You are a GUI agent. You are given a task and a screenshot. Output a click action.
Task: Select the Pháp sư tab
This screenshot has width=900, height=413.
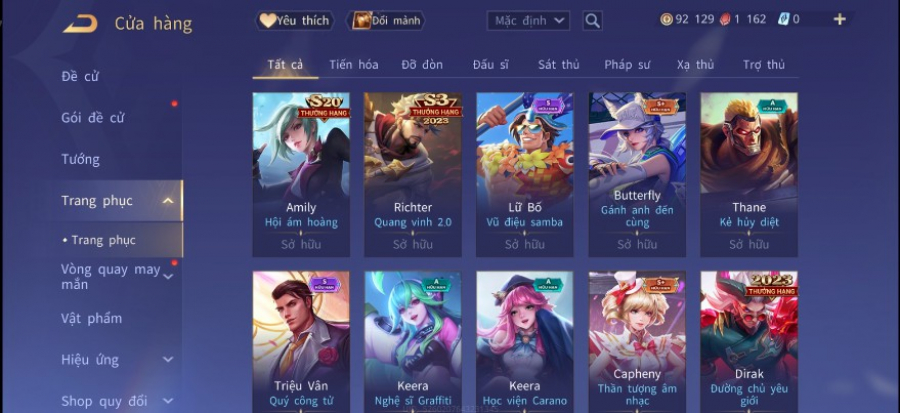(627, 65)
